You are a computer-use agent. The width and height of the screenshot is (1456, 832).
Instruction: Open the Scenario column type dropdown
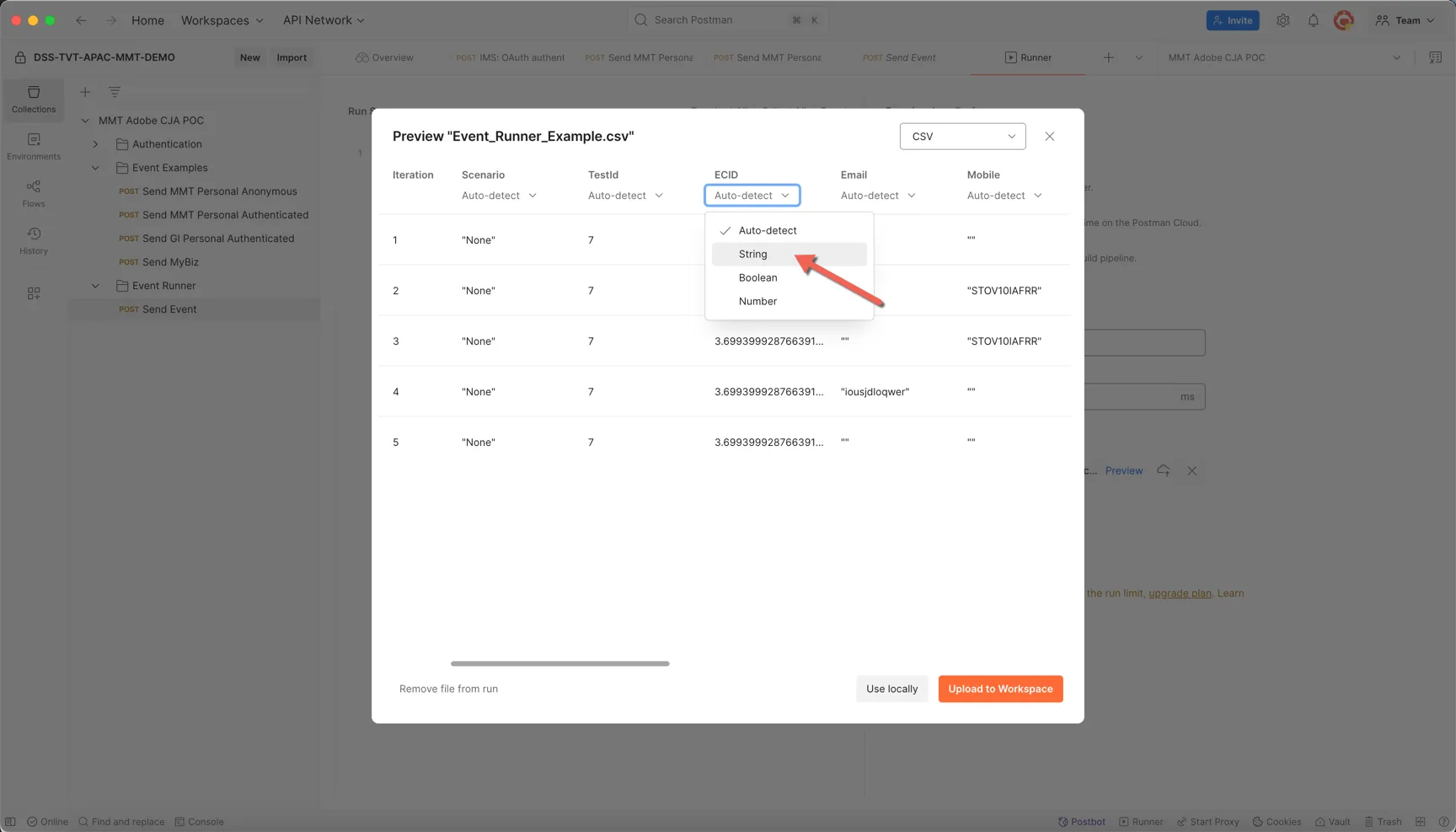pos(499,196)
